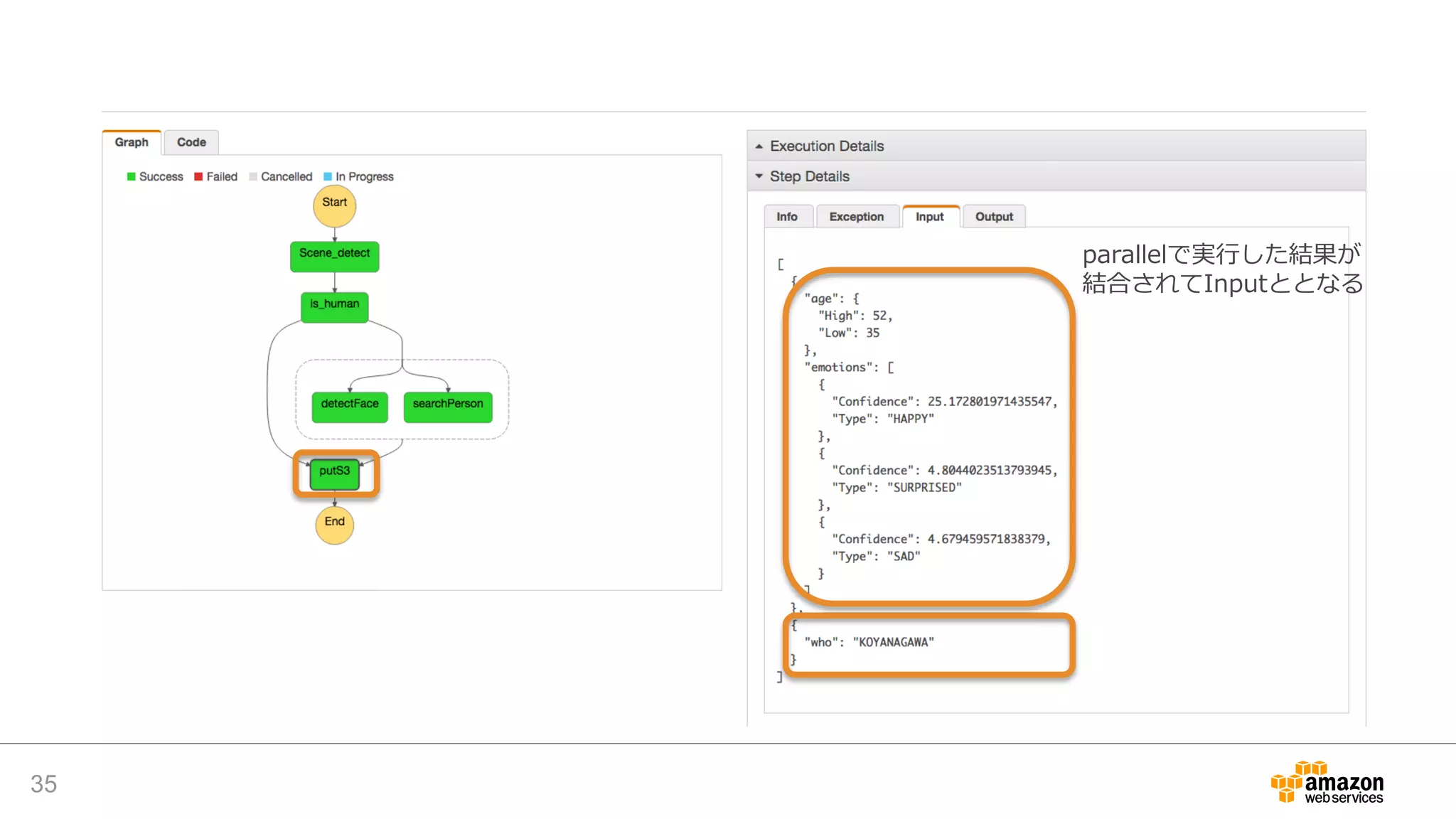Select the searchPerson state node
This screenshot has width=1456, height=819.
[447, 407]
